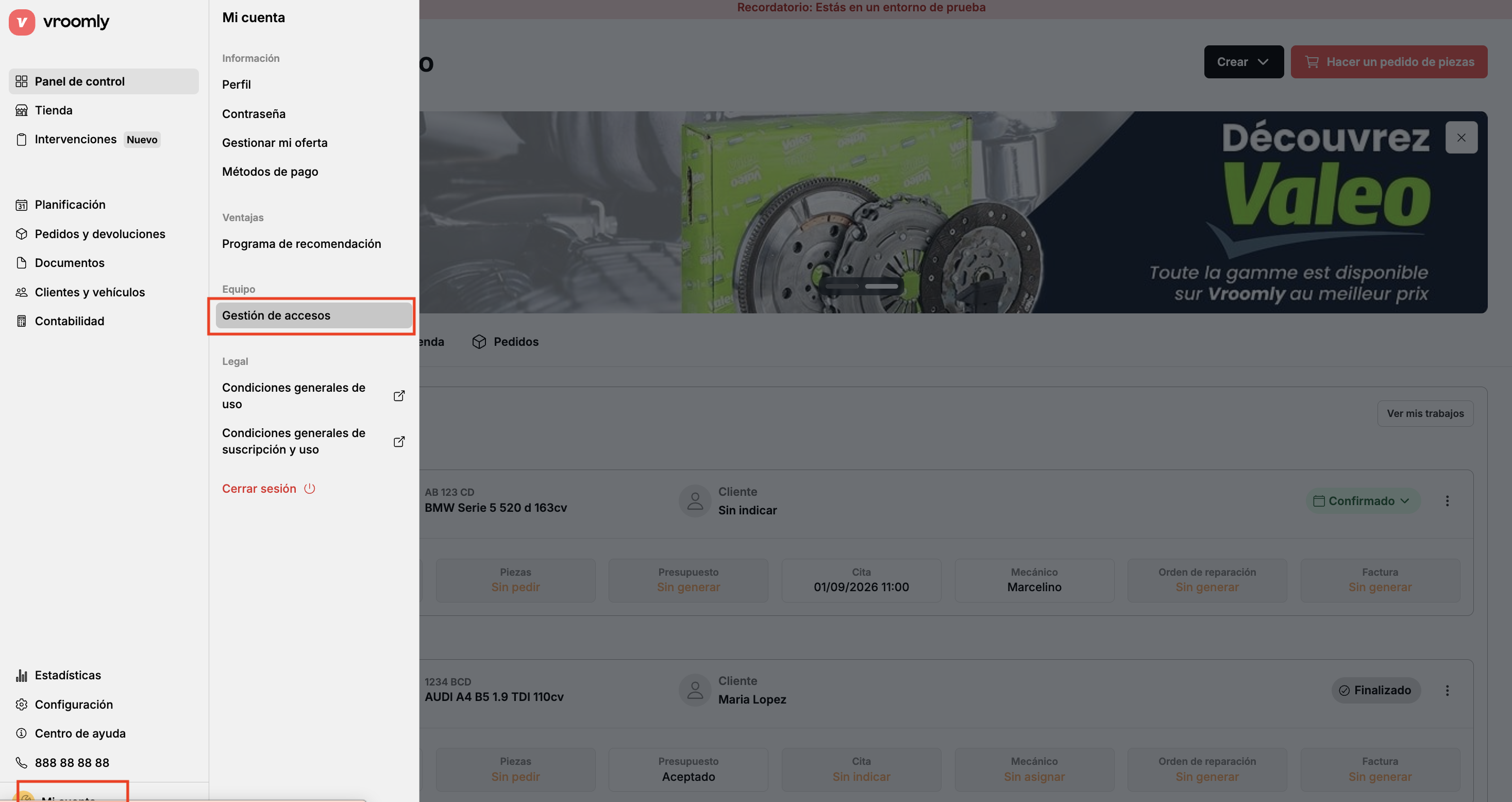Select Gestión de accesos
This screenshot has height=802, width=1512.
click(x=313, y=315)
